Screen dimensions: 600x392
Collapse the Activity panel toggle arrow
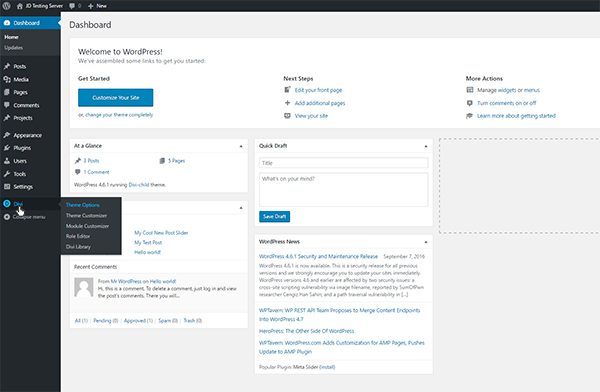[x=241, y=208]
